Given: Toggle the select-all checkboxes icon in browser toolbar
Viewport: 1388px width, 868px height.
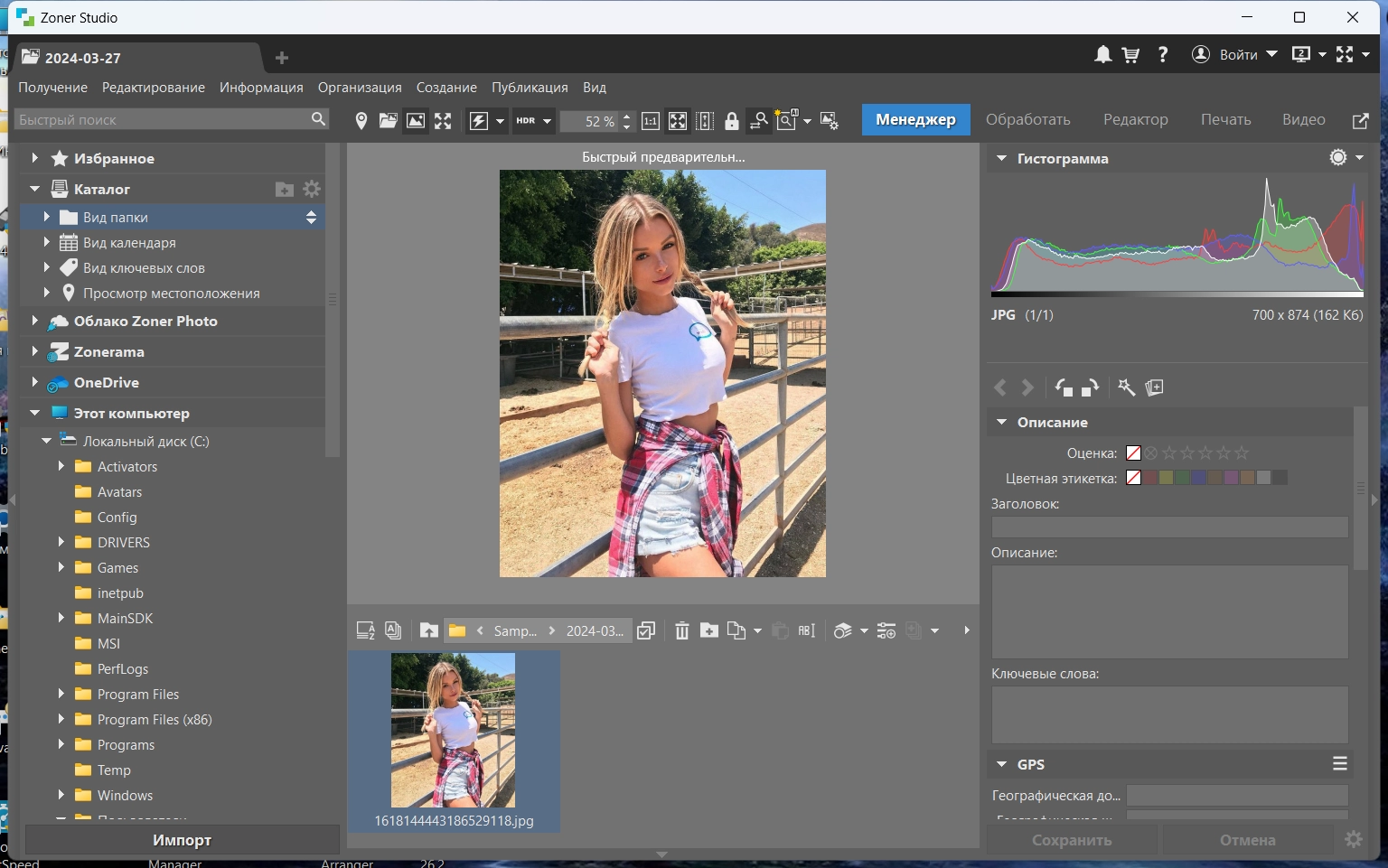Looking at the screenshot, I should (646, 631).
